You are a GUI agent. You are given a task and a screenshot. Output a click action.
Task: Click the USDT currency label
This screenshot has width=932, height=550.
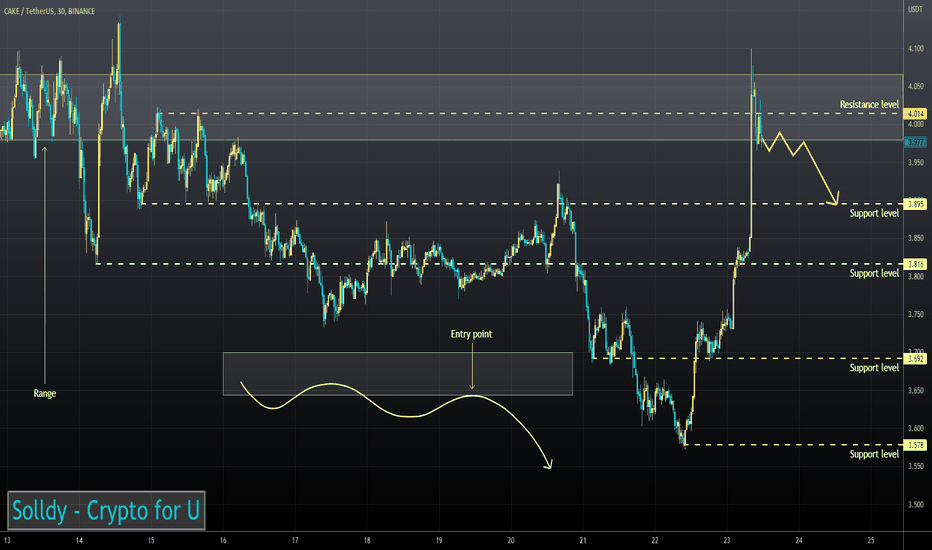[915, 9]
